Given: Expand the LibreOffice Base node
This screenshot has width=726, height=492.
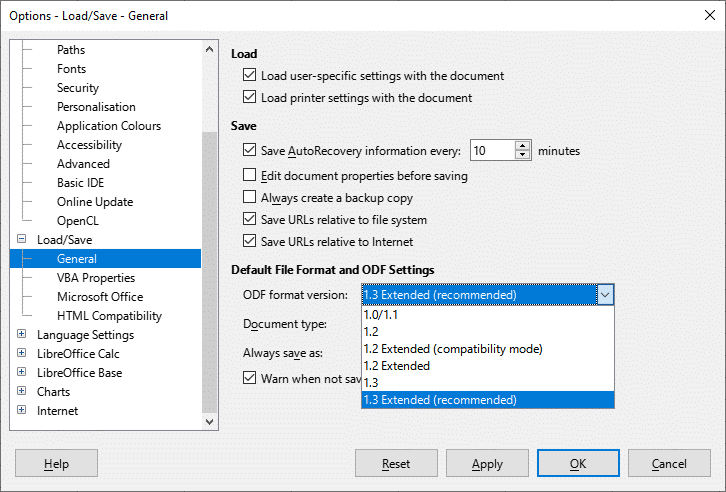Looking at the screenshot, I should 21,372.
